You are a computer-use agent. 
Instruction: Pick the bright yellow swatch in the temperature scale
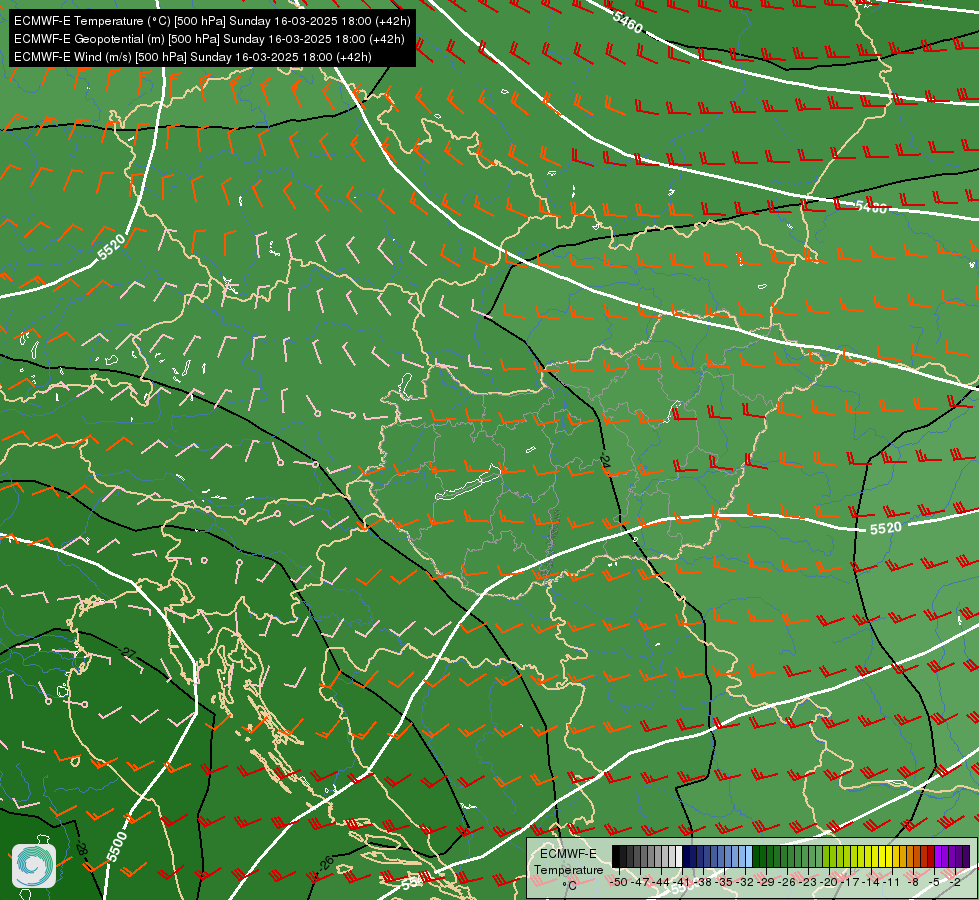point(882,856)
